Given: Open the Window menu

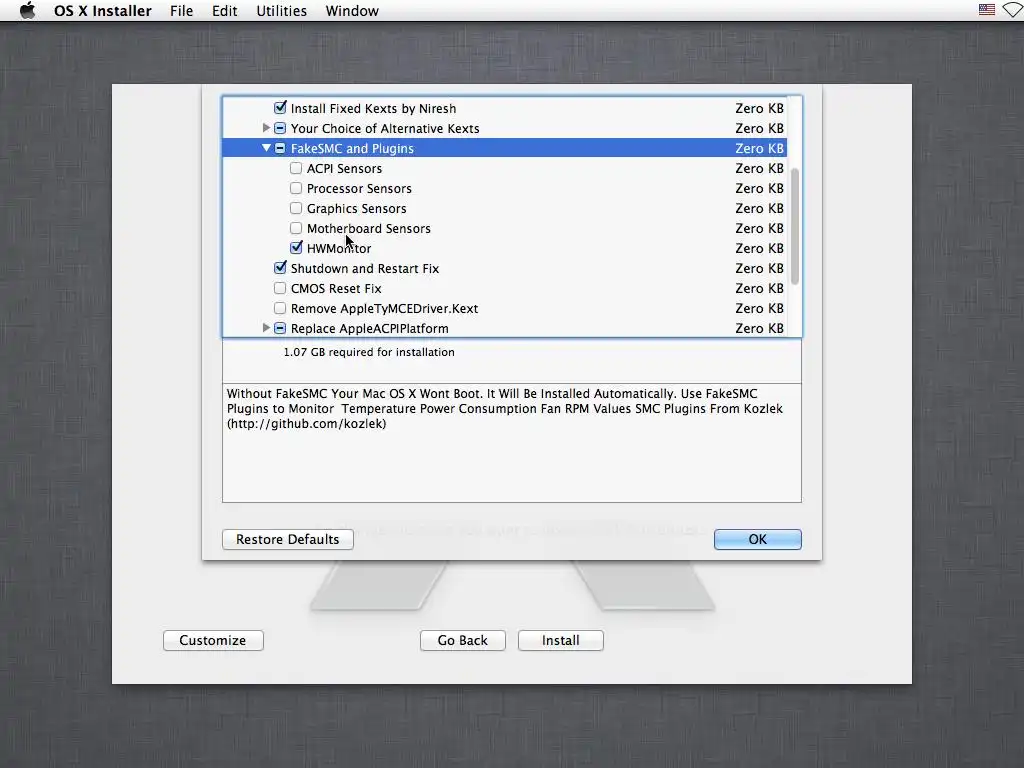Looking at the screenshot, I should pos(352,11).
